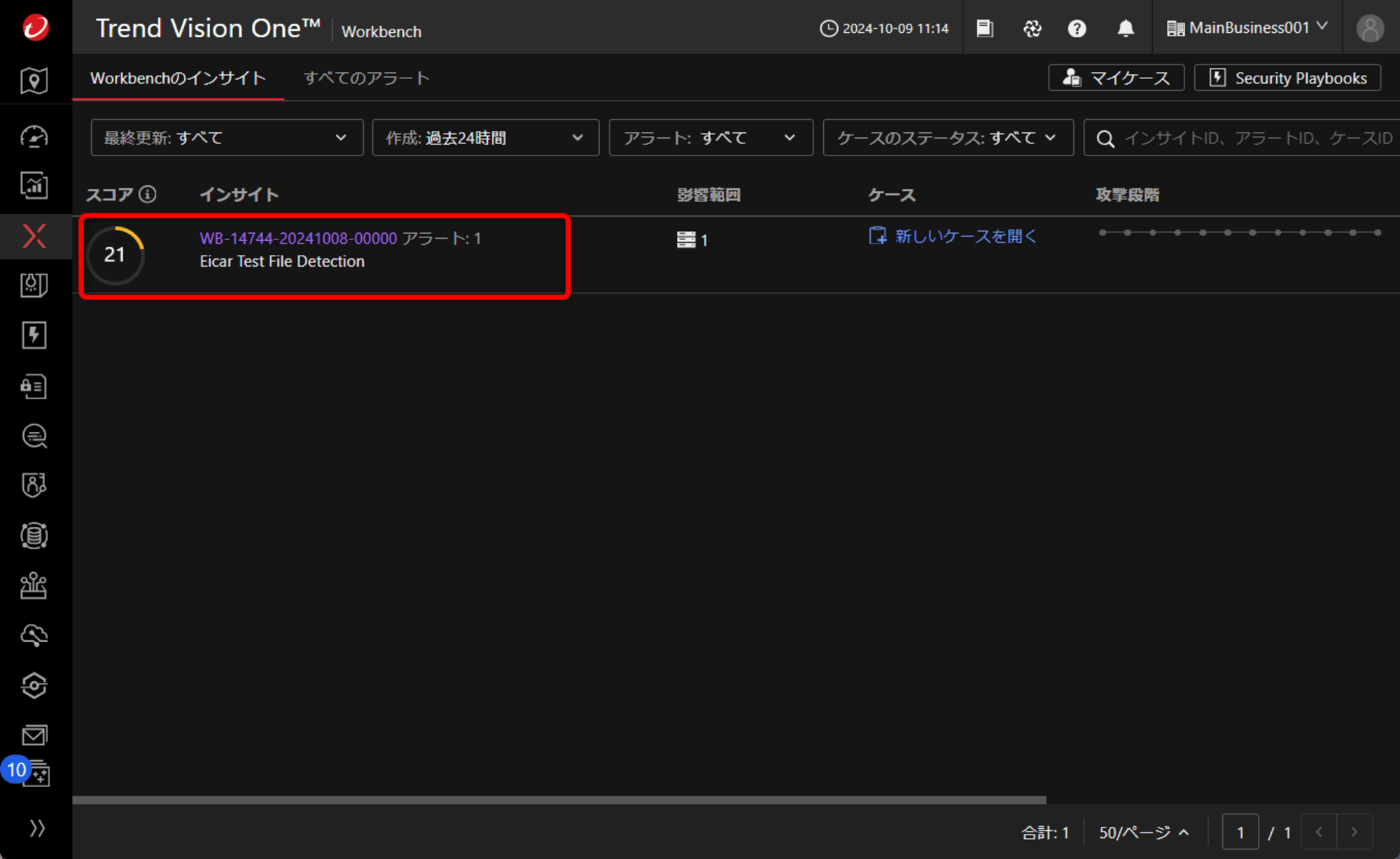The width and height of the screenshot is (1400, 859).
Task: Open the locked ID card sidebar icon
Action: coord(34,386)
